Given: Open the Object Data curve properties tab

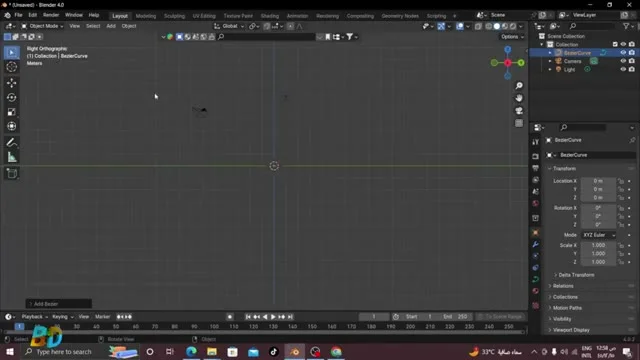Looking at the screenshot, I should pos(536,279).
